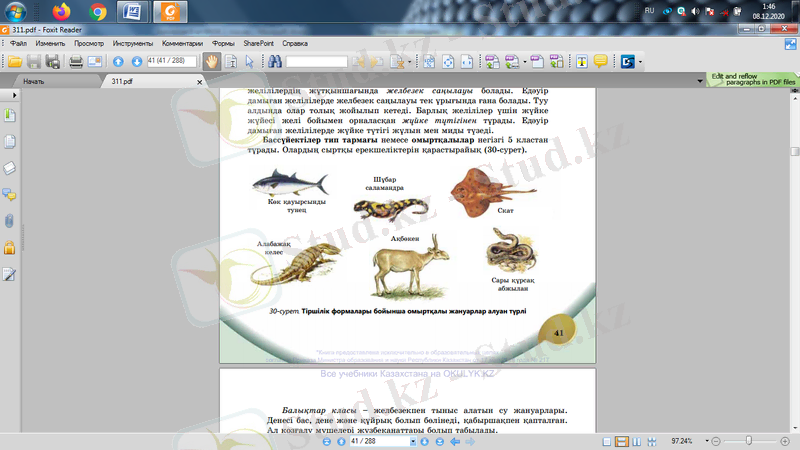800x450 pixels.
Task: Toggle continuous page view in status bar
Action: pos(621,441)
